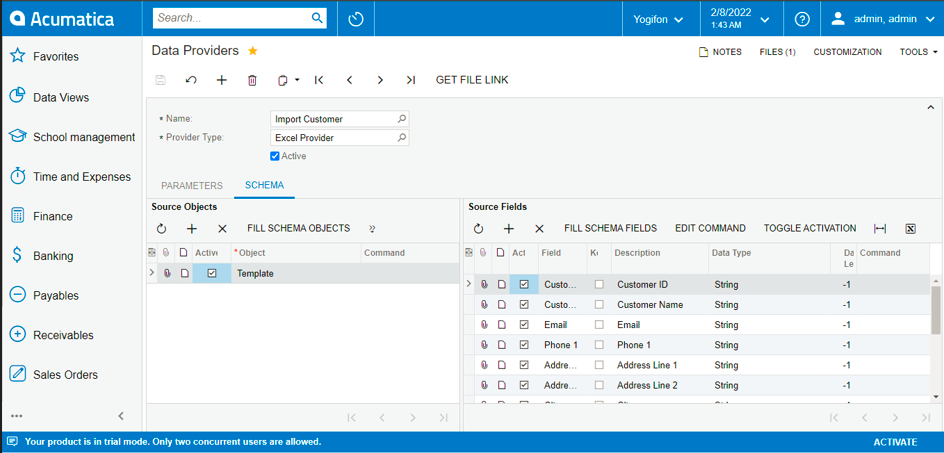Open the Banking workspace
This screenshot has width=944, height=453.
(x=53, y=256)
